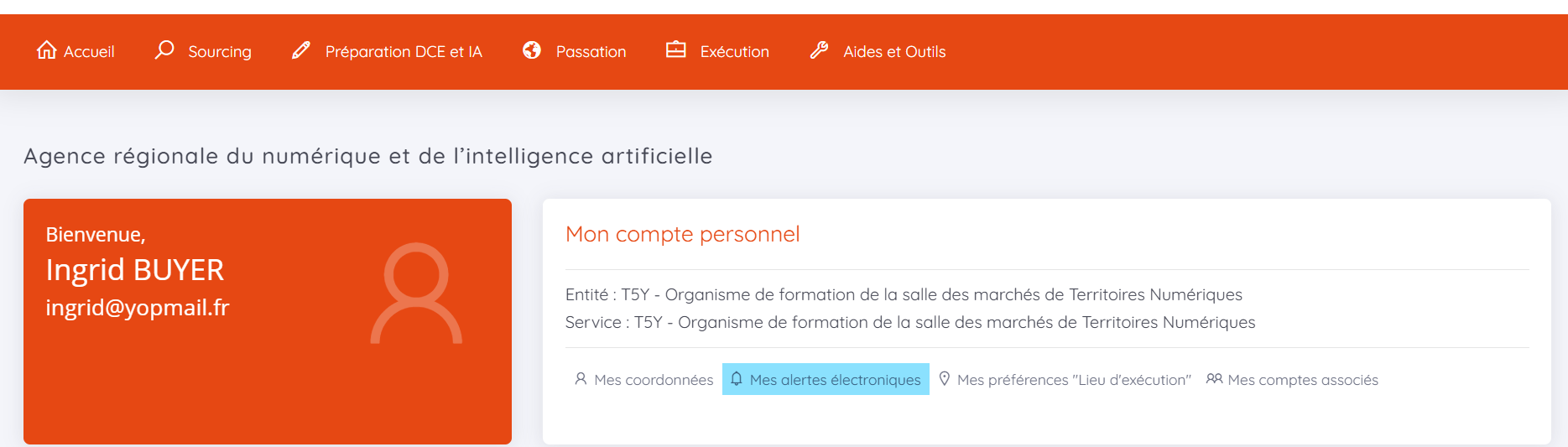
Task: Open the Sourcing menu
Action: [x=220, y=52]
